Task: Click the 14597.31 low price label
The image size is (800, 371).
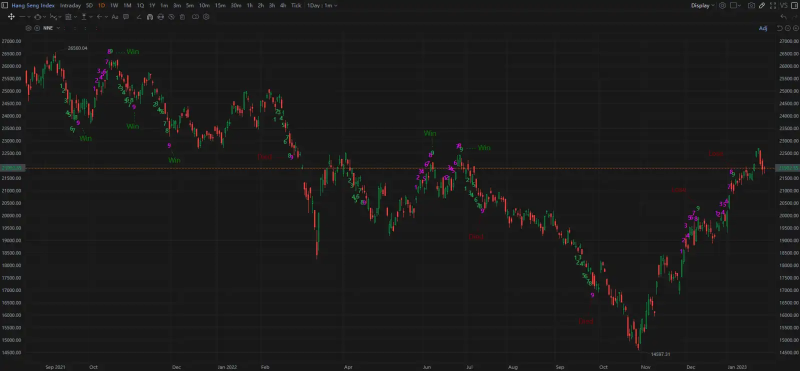Action: coord(661,354)
